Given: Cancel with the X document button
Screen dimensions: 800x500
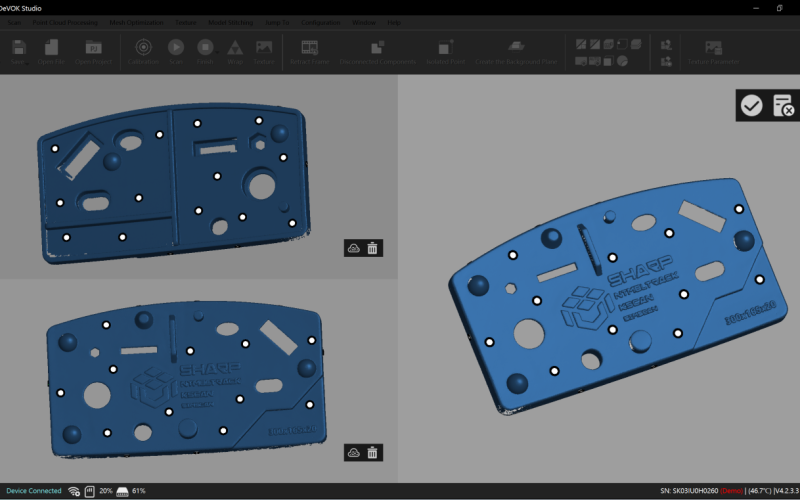Looking at the screenshot, I should pyautogui.click(x=782, y=105).
